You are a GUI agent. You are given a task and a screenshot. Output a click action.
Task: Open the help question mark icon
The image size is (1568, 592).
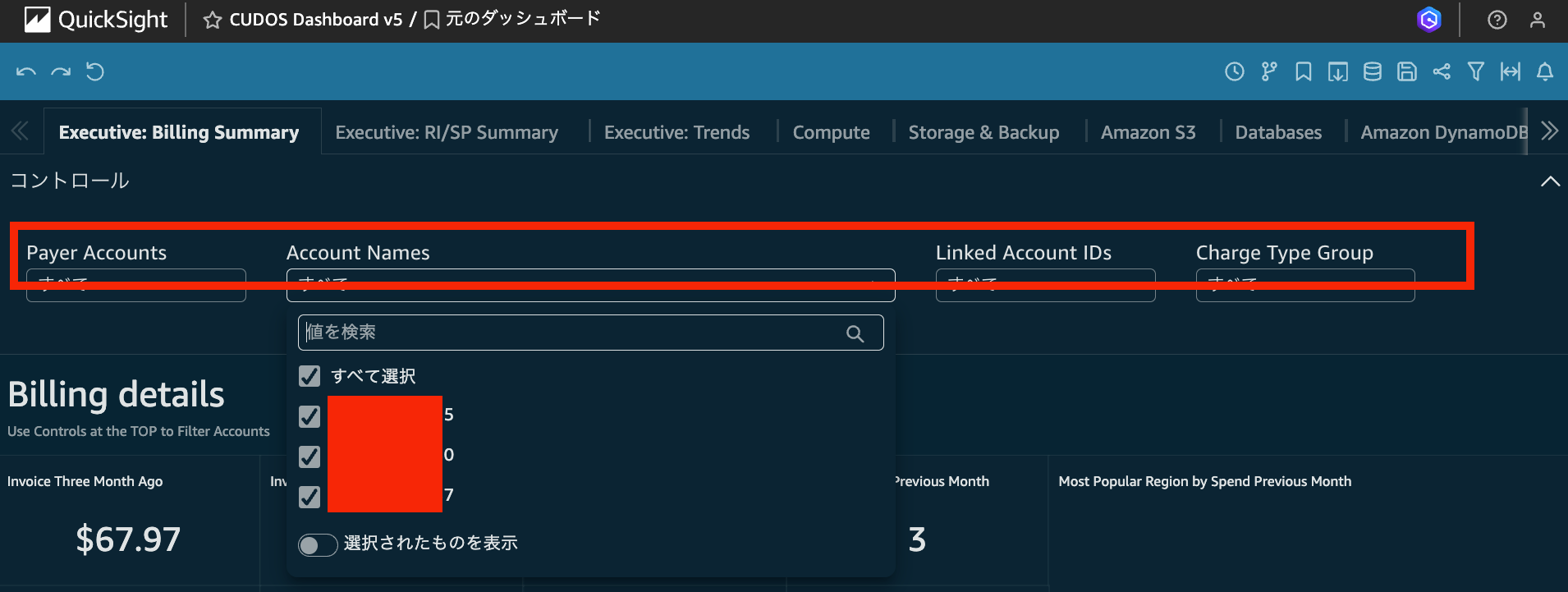1497,20
